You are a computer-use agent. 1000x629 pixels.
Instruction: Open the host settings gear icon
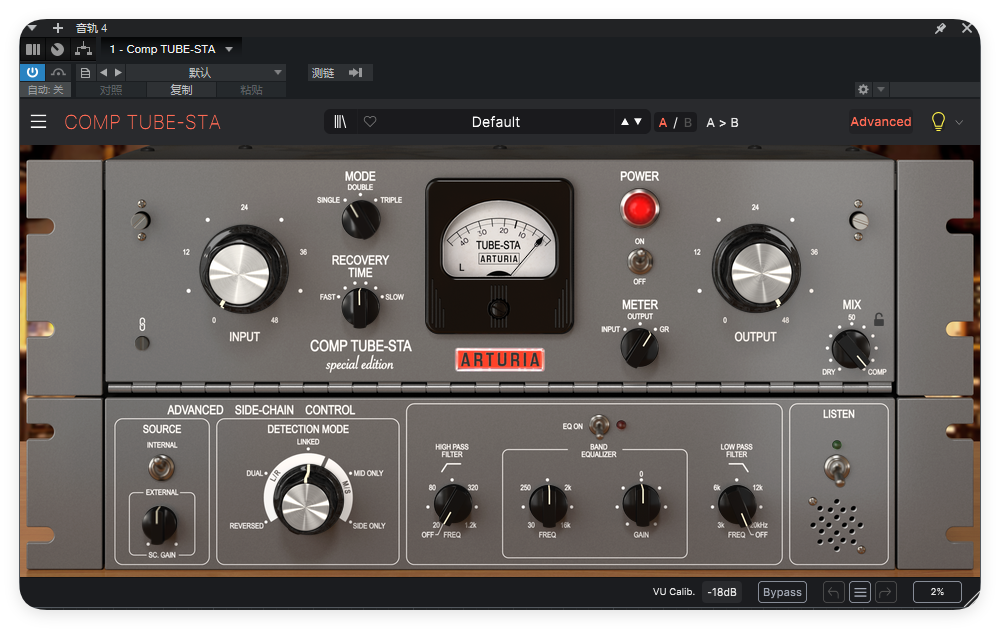[863, 89]
